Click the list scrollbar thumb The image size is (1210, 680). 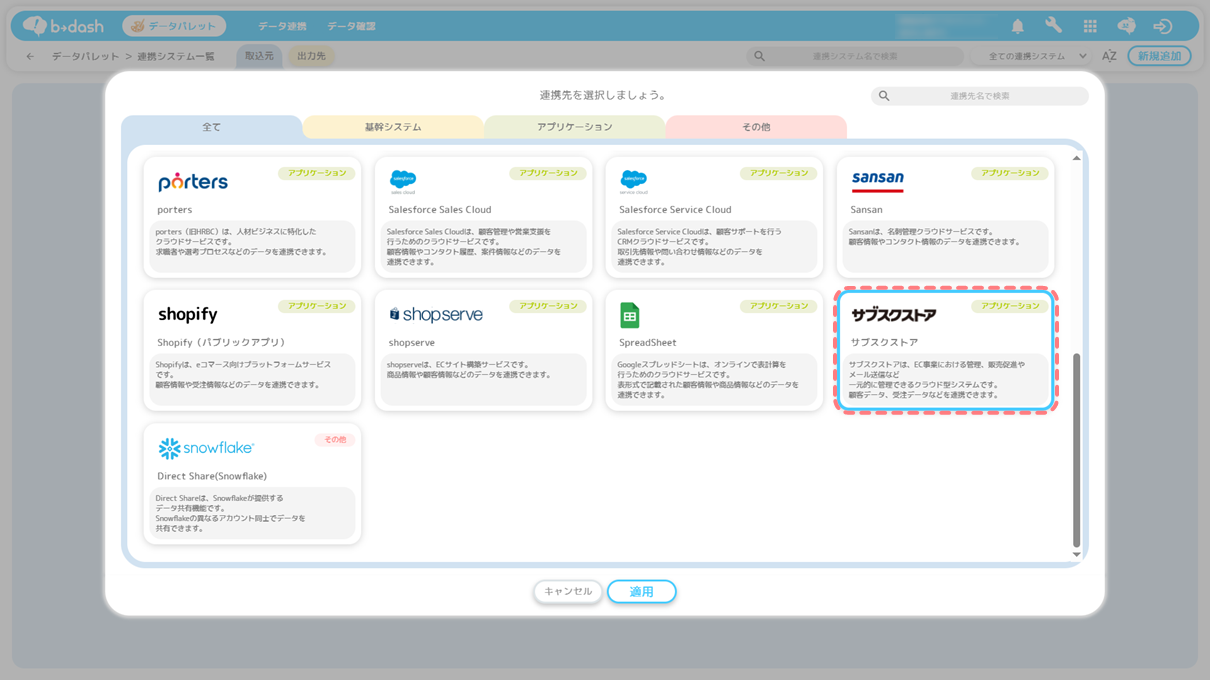click(1076, 450)
